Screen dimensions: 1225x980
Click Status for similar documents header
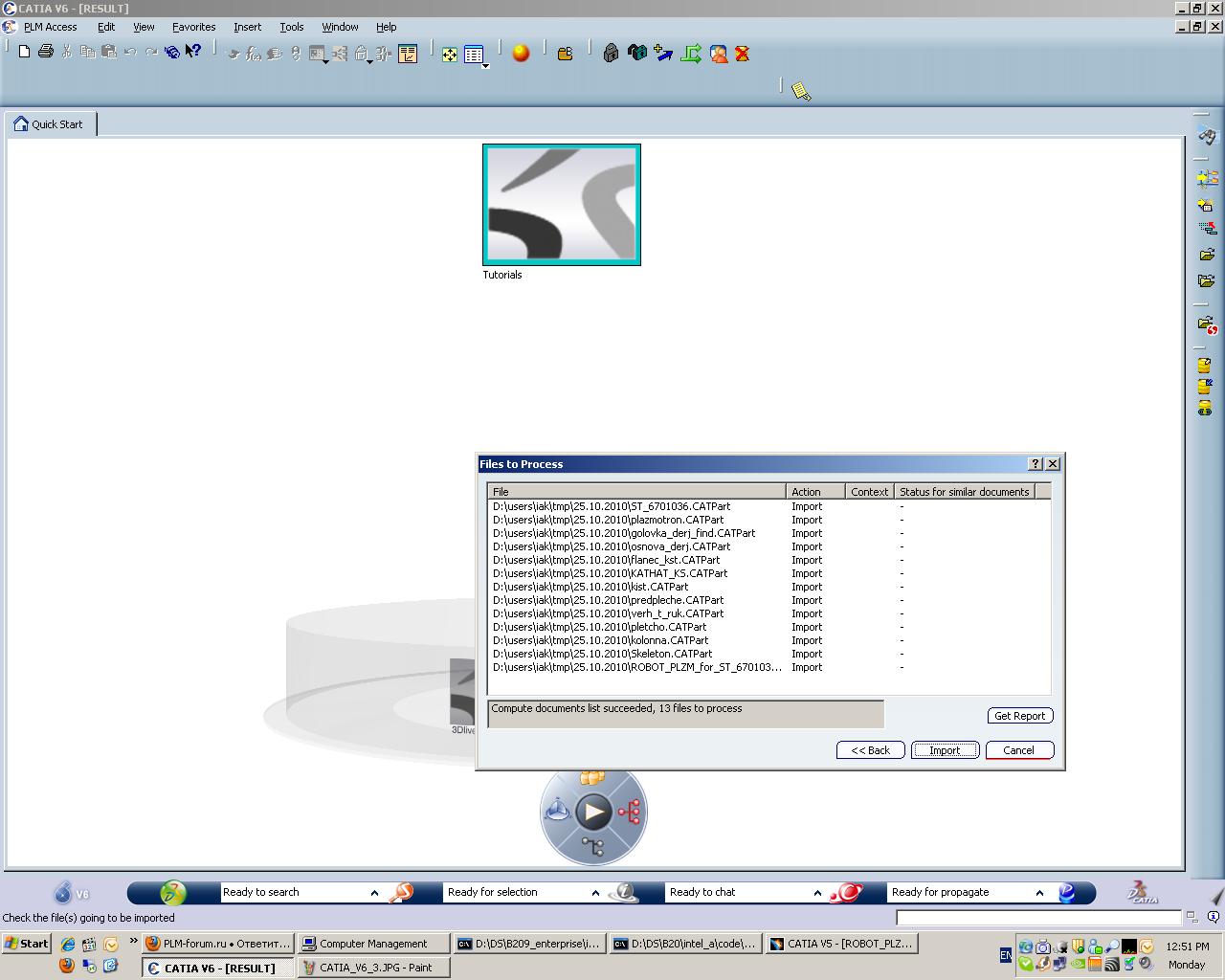[x=965, y=492]
